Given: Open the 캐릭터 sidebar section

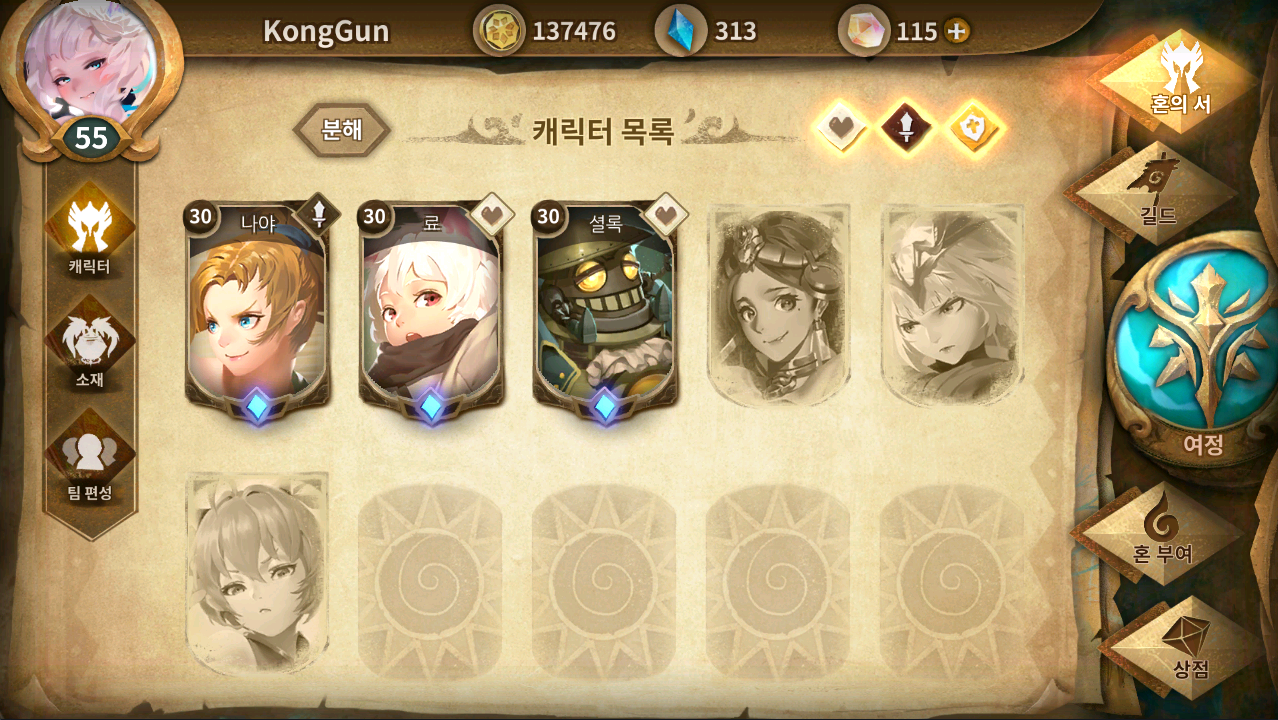Looking at the screenshot, I should click(x=90, y=230).
